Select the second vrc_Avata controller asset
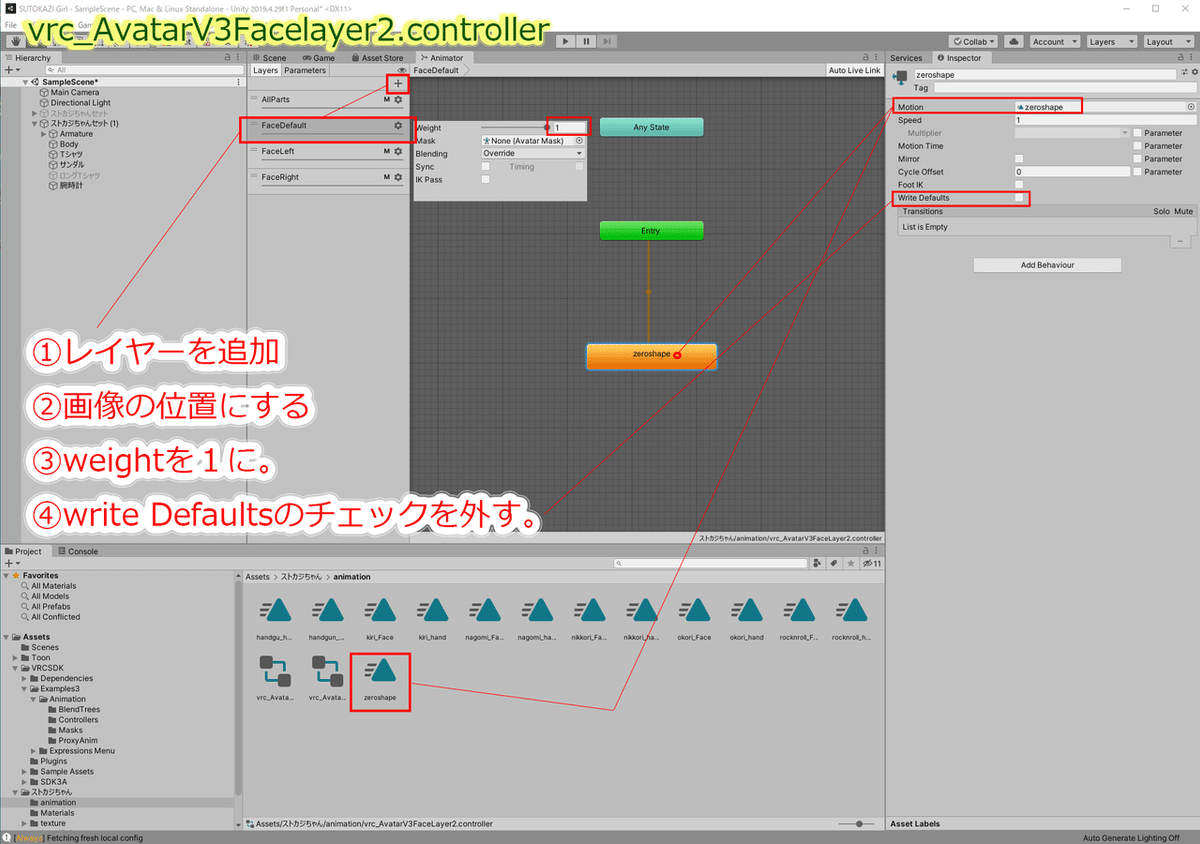The height and width of the screenshot is (844, 1200). 327,678
